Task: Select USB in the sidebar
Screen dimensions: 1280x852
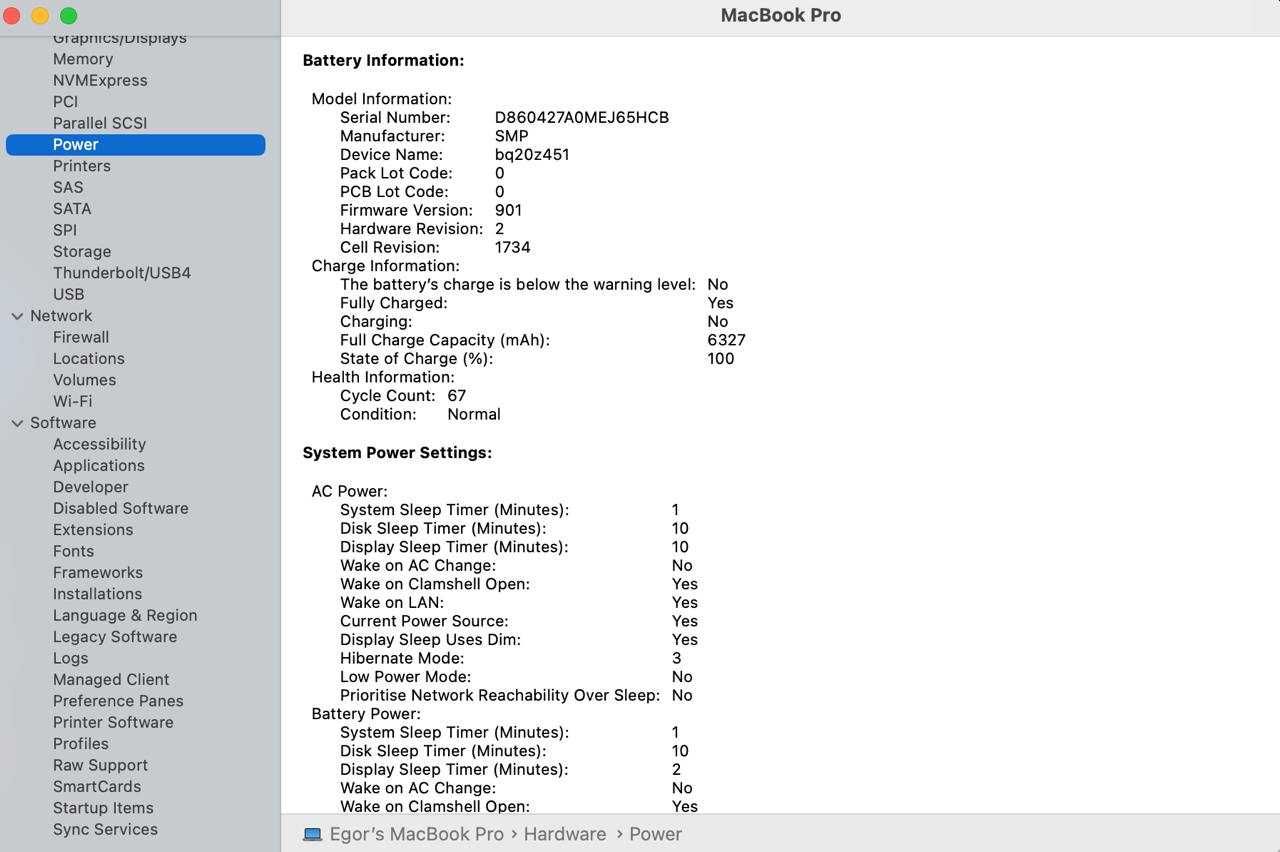Action: [x=69, y=294]
